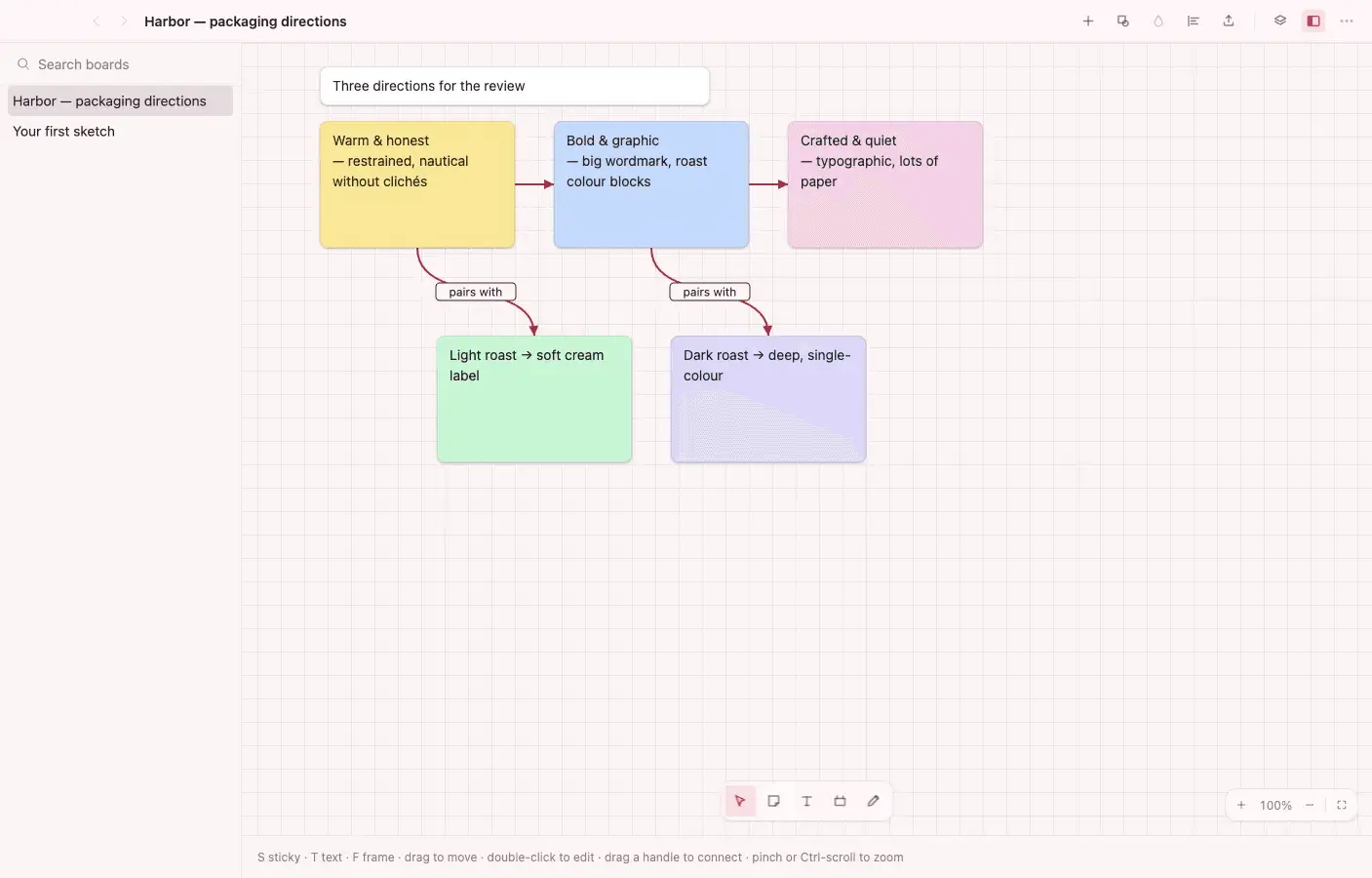This screenshot has height=878, width=1372.
Task: Open the layers stack icon
Action: 1280,20
